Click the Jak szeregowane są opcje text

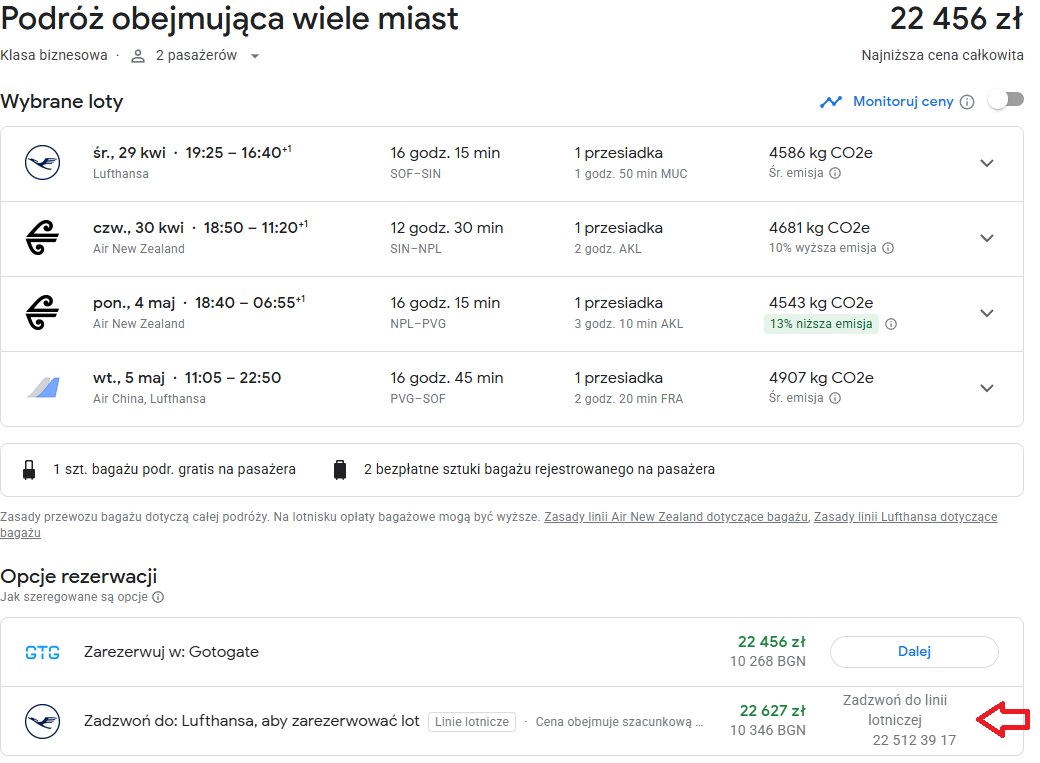[74, 597]
